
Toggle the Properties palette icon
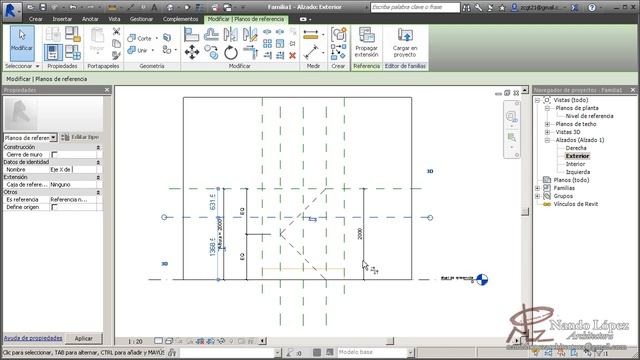(x=53, y=52)
